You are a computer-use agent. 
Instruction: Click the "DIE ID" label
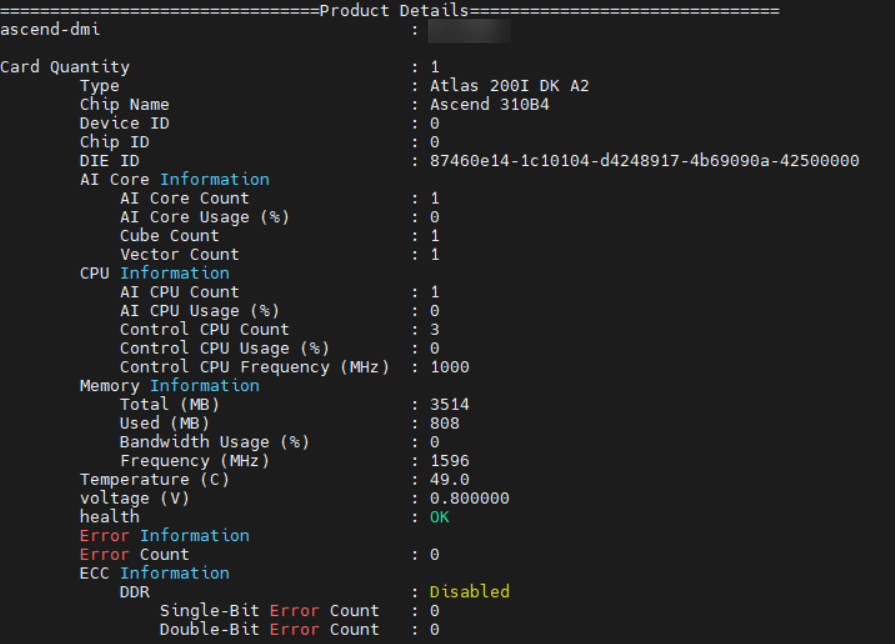pyautogui.click(x=110, y=161)
